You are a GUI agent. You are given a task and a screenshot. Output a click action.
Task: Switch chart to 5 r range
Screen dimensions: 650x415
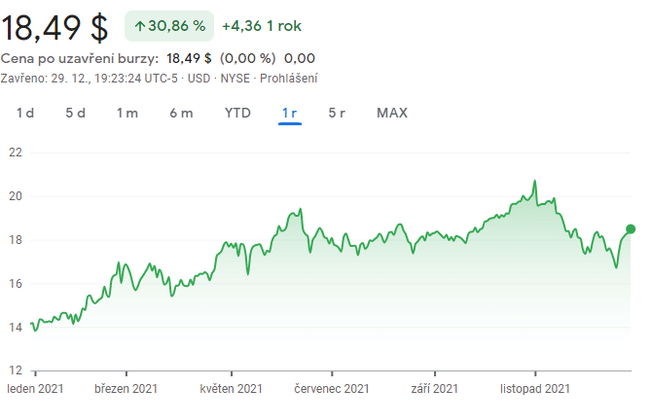337,113
